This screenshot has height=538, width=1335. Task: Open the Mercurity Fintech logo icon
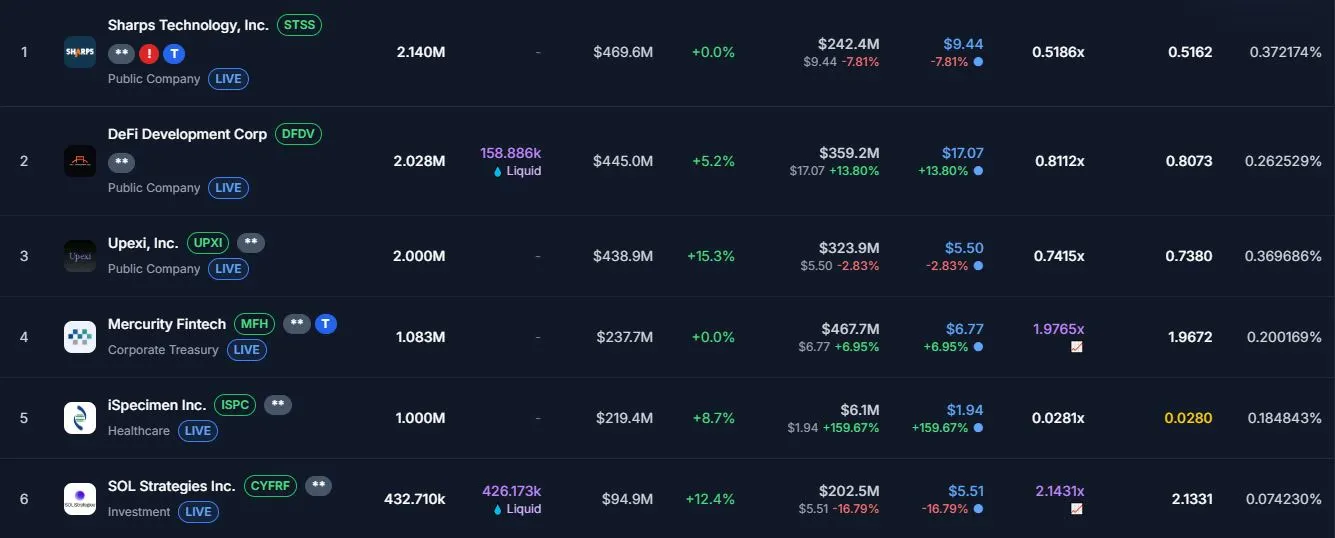[x=80, y=337]
